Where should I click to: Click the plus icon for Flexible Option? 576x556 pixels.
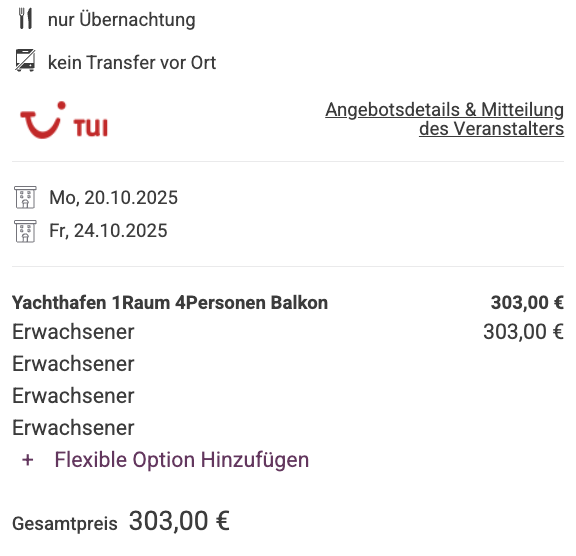(x=28, y=460)
